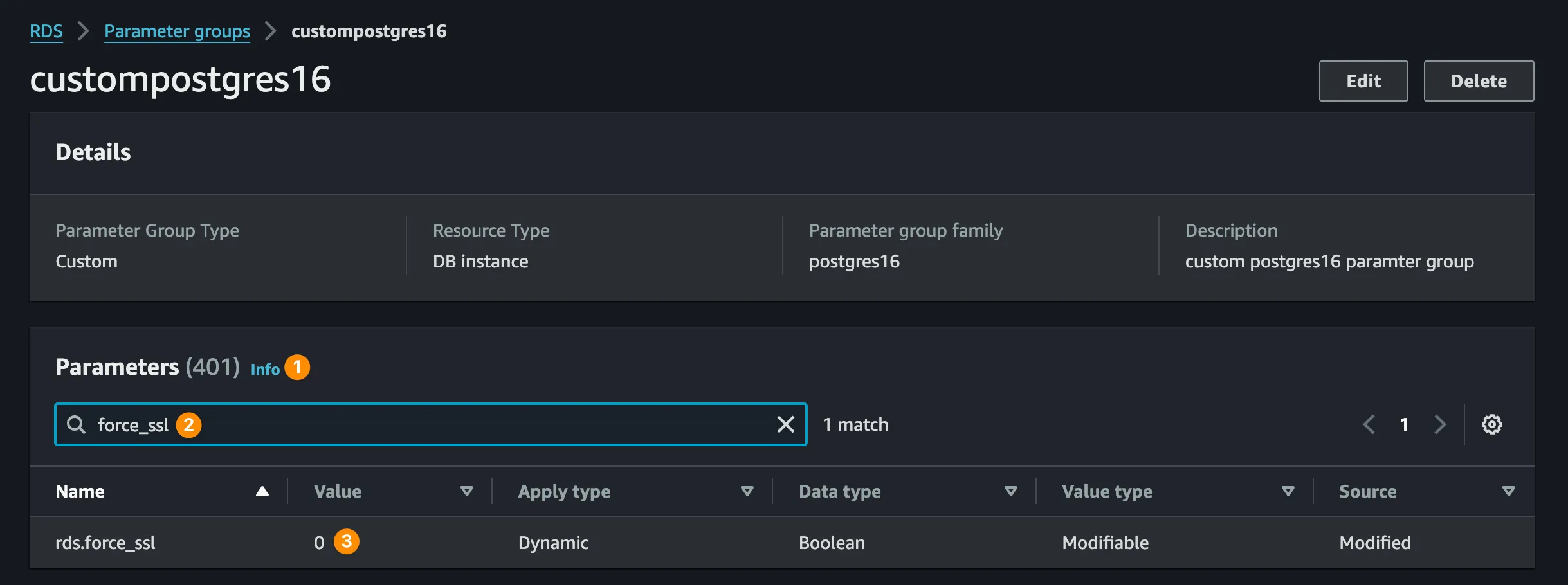Viewport: 1568px width, 585px height.
Task: Open table preferences gear icon
Action: tap(1491, 424)
